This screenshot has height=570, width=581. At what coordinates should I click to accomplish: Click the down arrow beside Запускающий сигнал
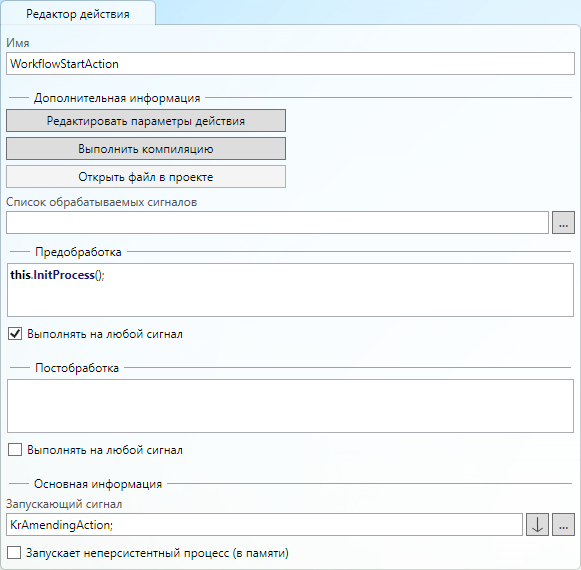pos(537,524)
